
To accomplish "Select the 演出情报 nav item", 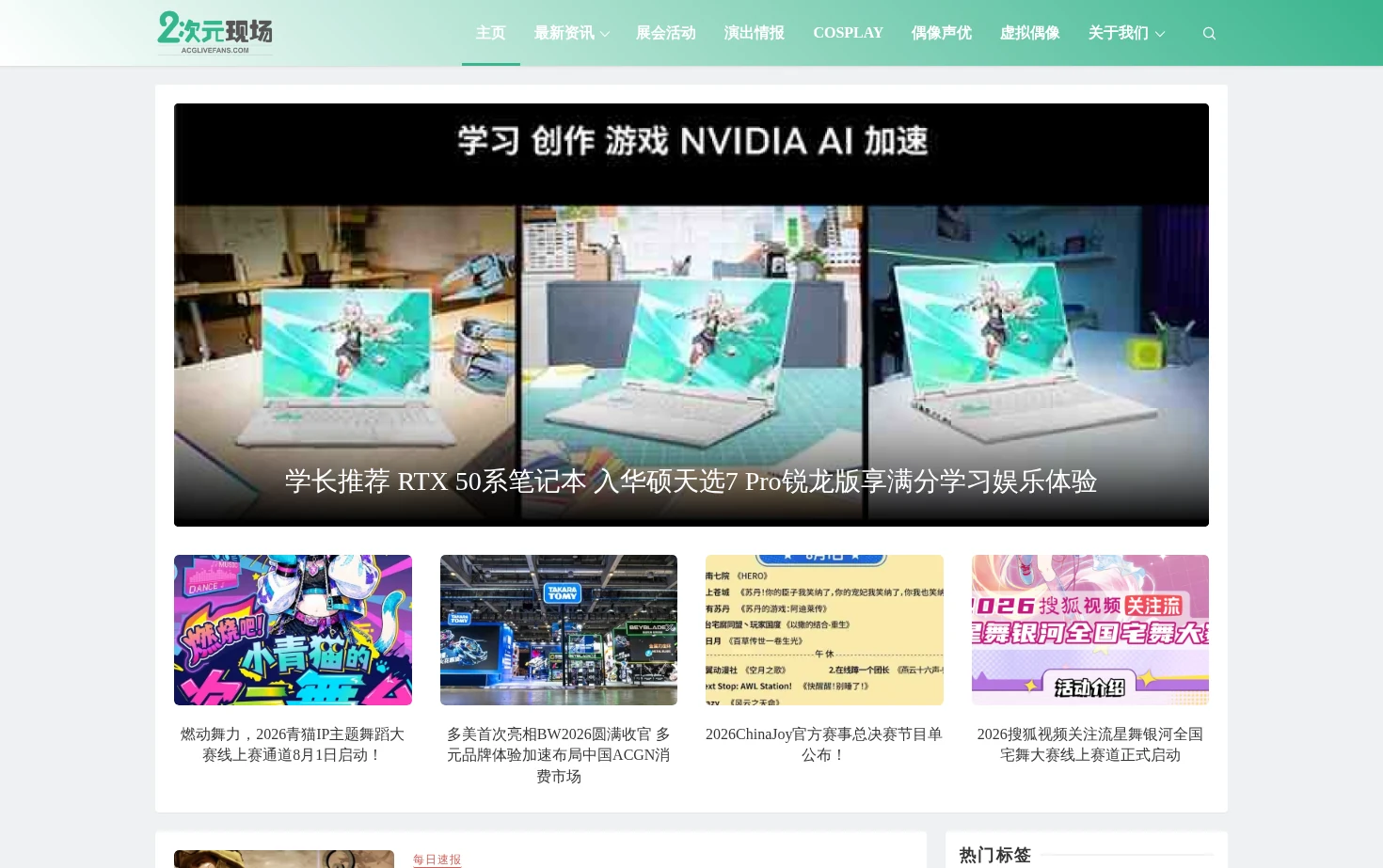I will coord(755,33).
